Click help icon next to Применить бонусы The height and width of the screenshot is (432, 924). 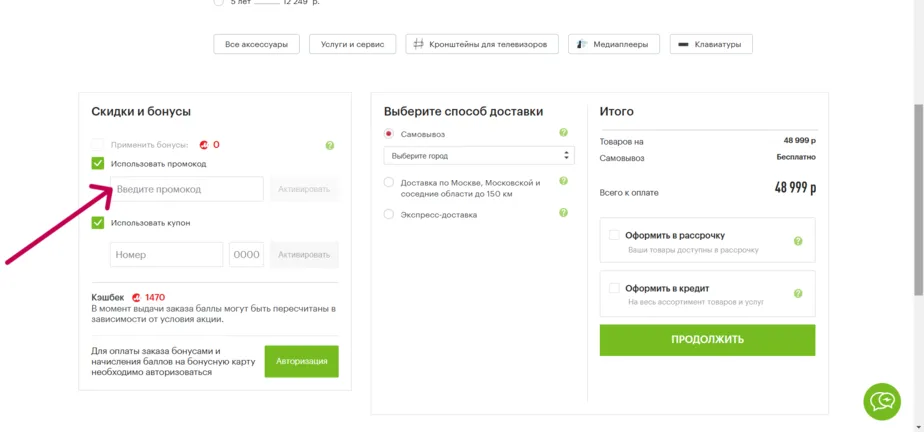pyautogui.click(x=329, y=145)
